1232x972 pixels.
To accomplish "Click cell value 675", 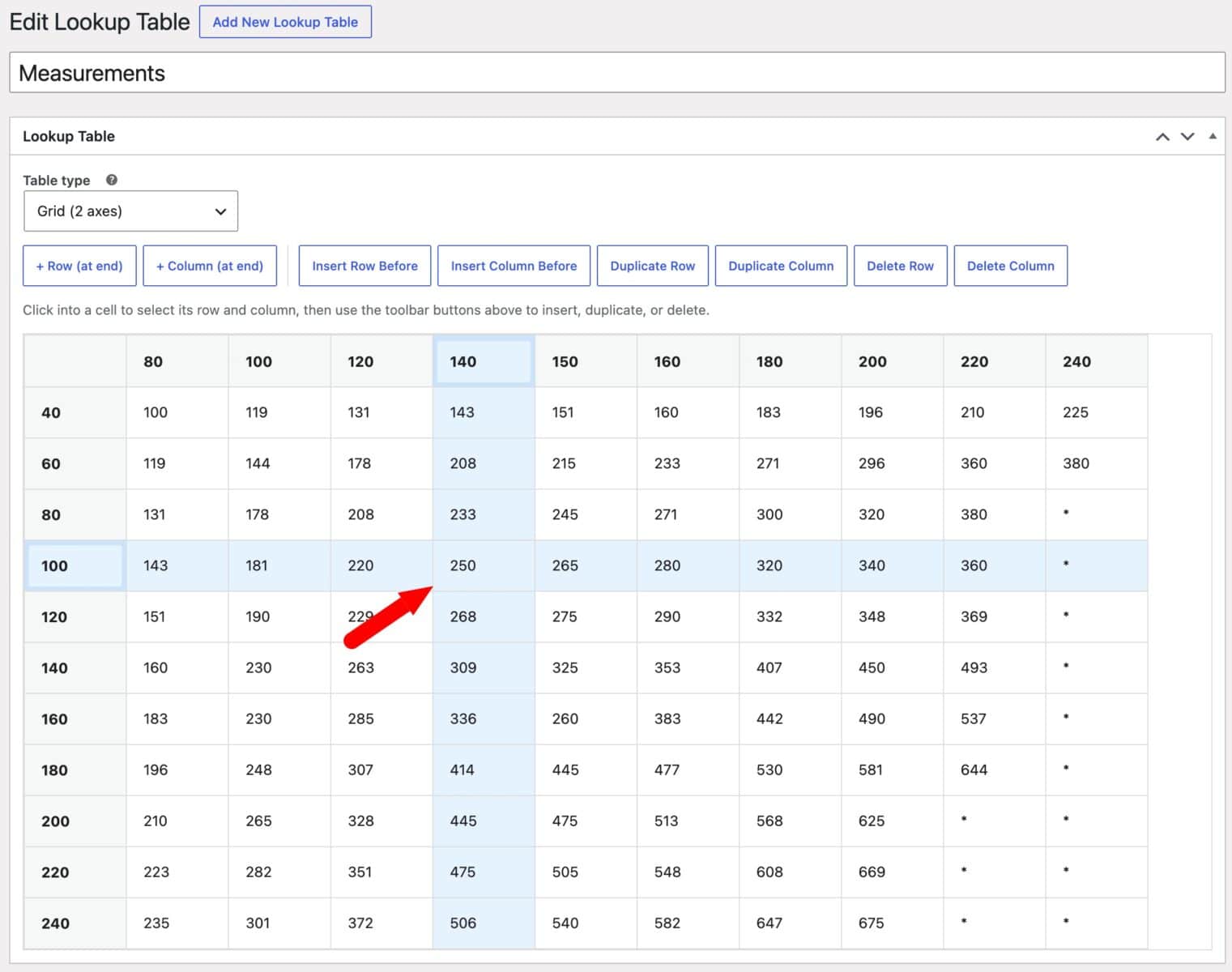I will (x=893, y=923).
